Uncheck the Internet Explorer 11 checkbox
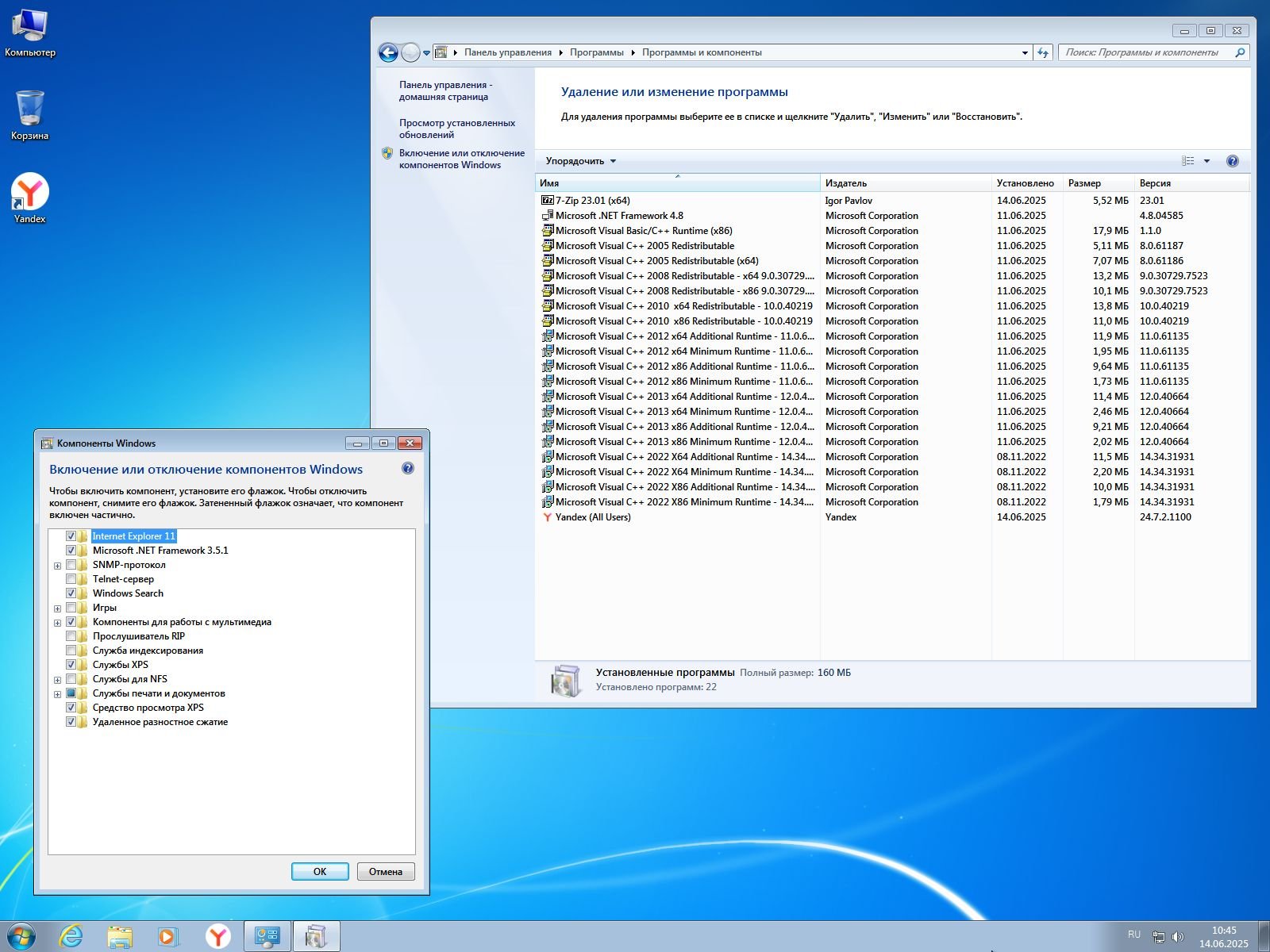Viewport: 1270px width, 952px height. [71, 536]
